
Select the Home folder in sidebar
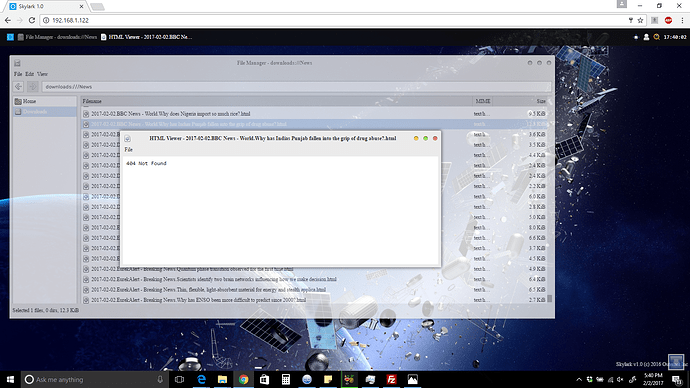(x=44, y=101)
